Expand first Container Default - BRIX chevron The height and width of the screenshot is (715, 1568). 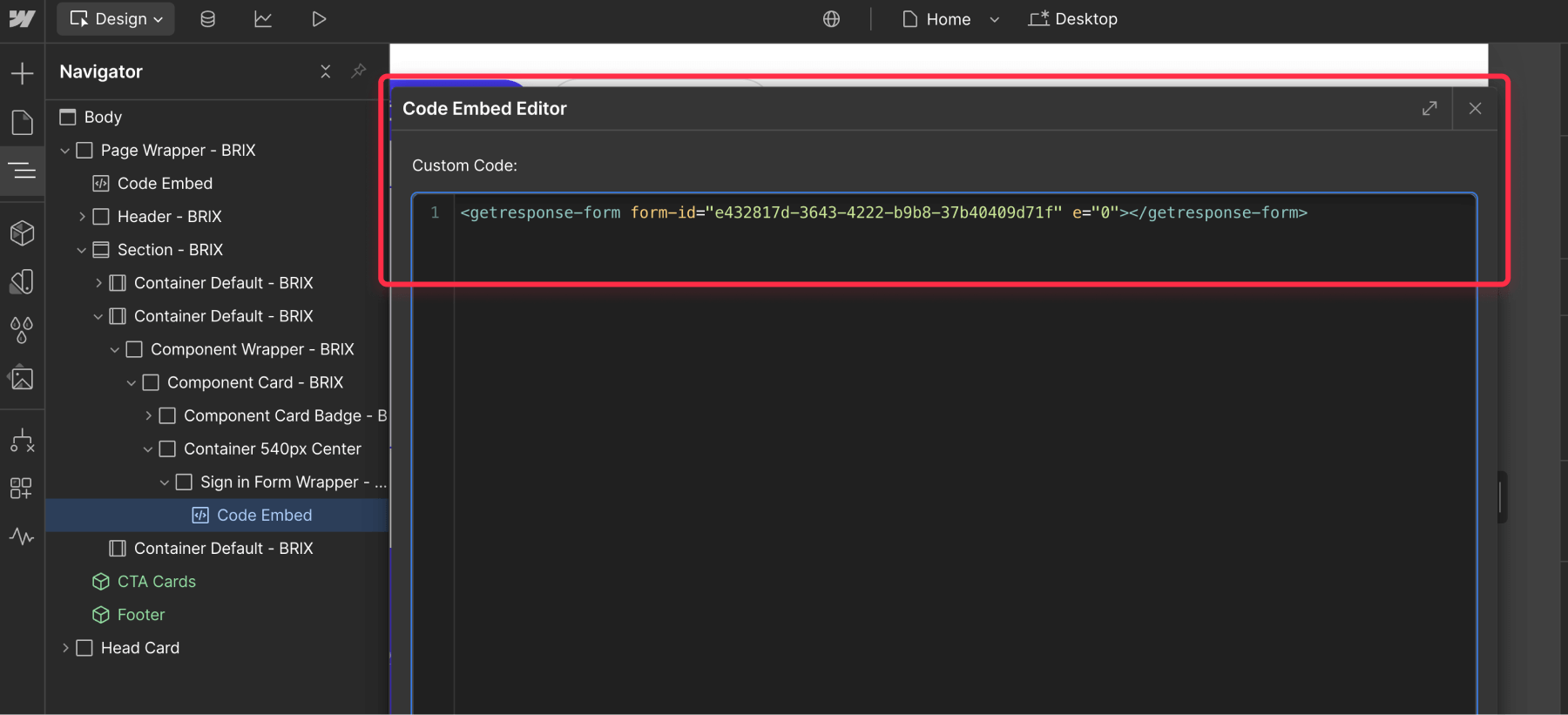98,283
